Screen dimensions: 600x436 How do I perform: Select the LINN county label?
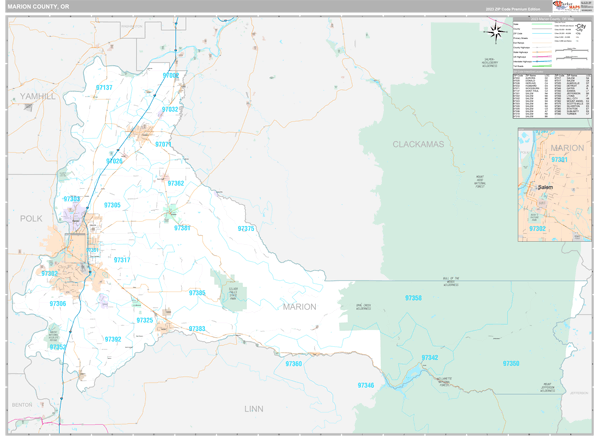(x=253, y=408)
